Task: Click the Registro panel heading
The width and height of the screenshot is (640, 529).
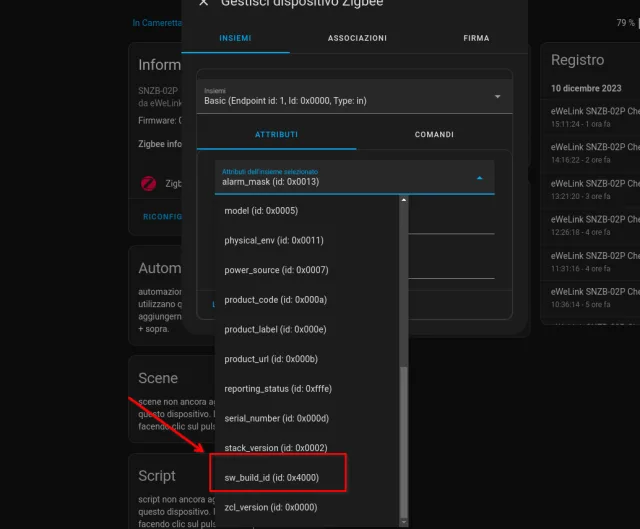Action: coord(577,60)
